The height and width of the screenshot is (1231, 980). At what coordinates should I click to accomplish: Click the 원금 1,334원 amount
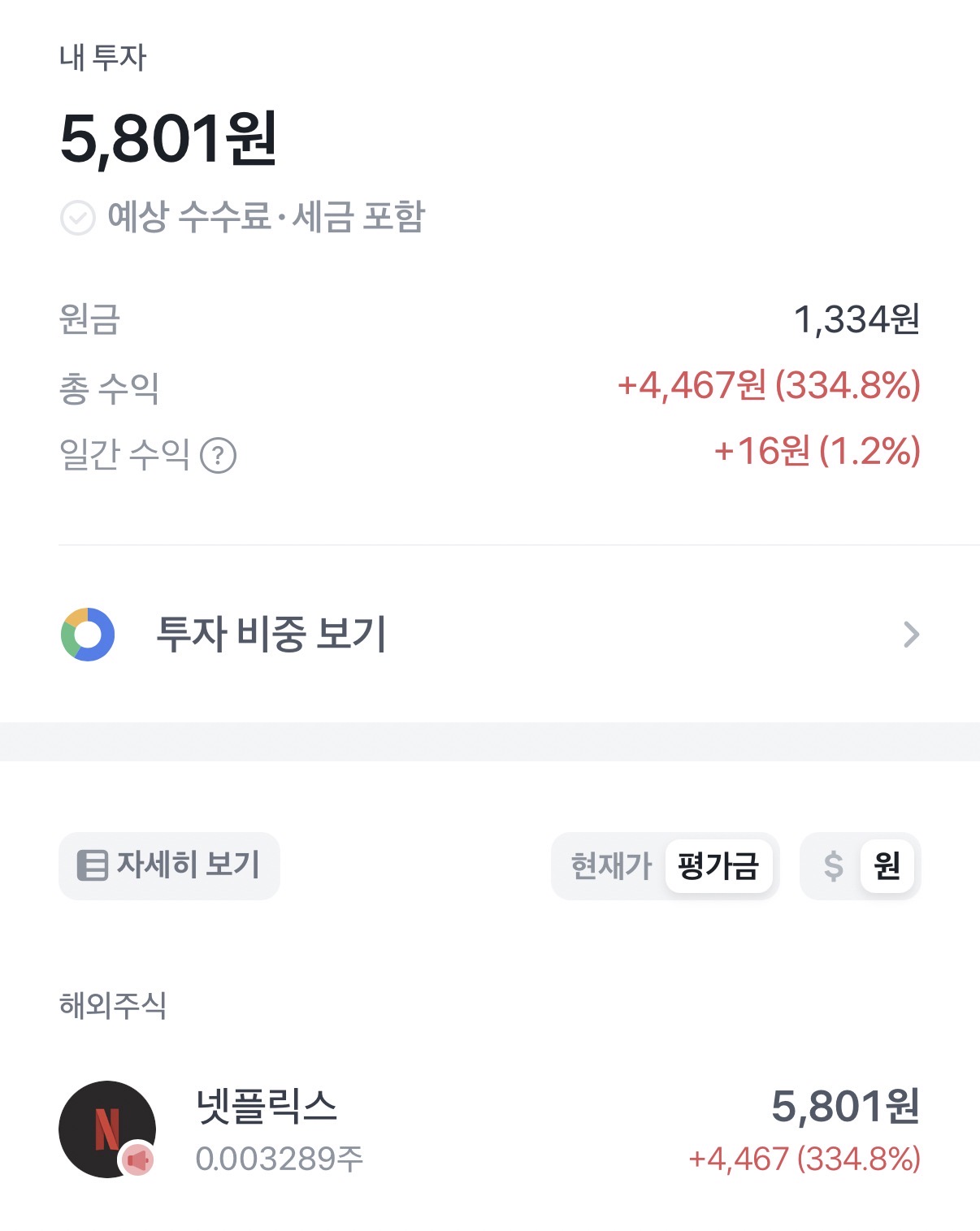(856, 319)
